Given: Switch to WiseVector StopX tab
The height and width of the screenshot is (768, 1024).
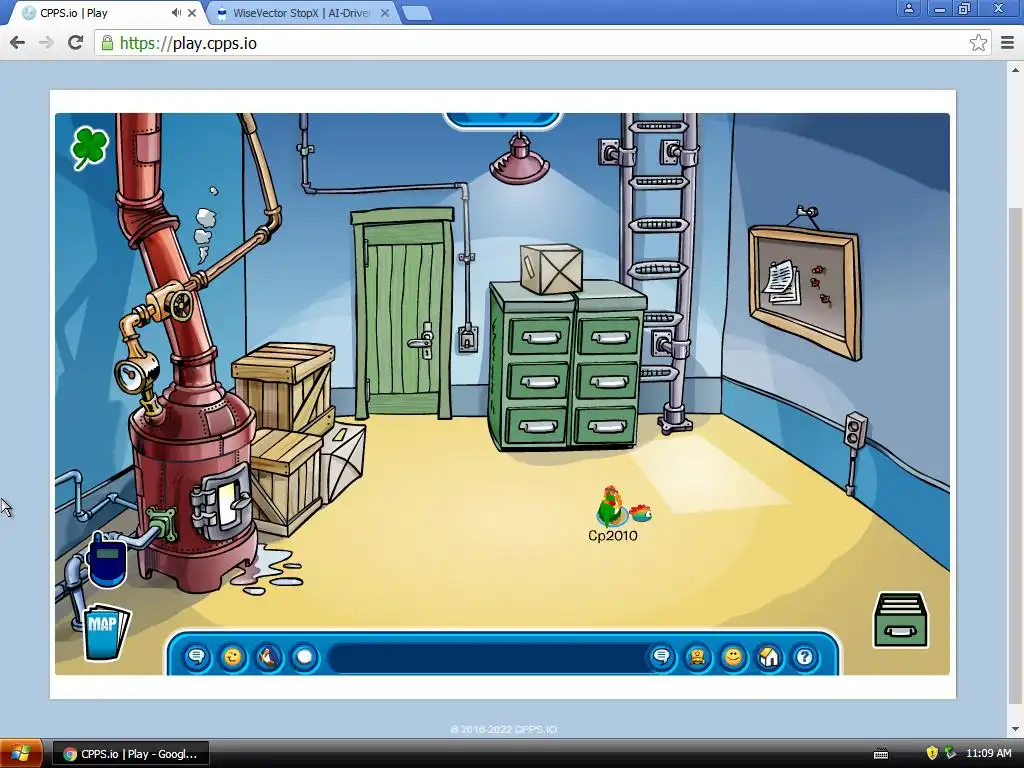Looking at the screenshot, I should click(300, 13).
